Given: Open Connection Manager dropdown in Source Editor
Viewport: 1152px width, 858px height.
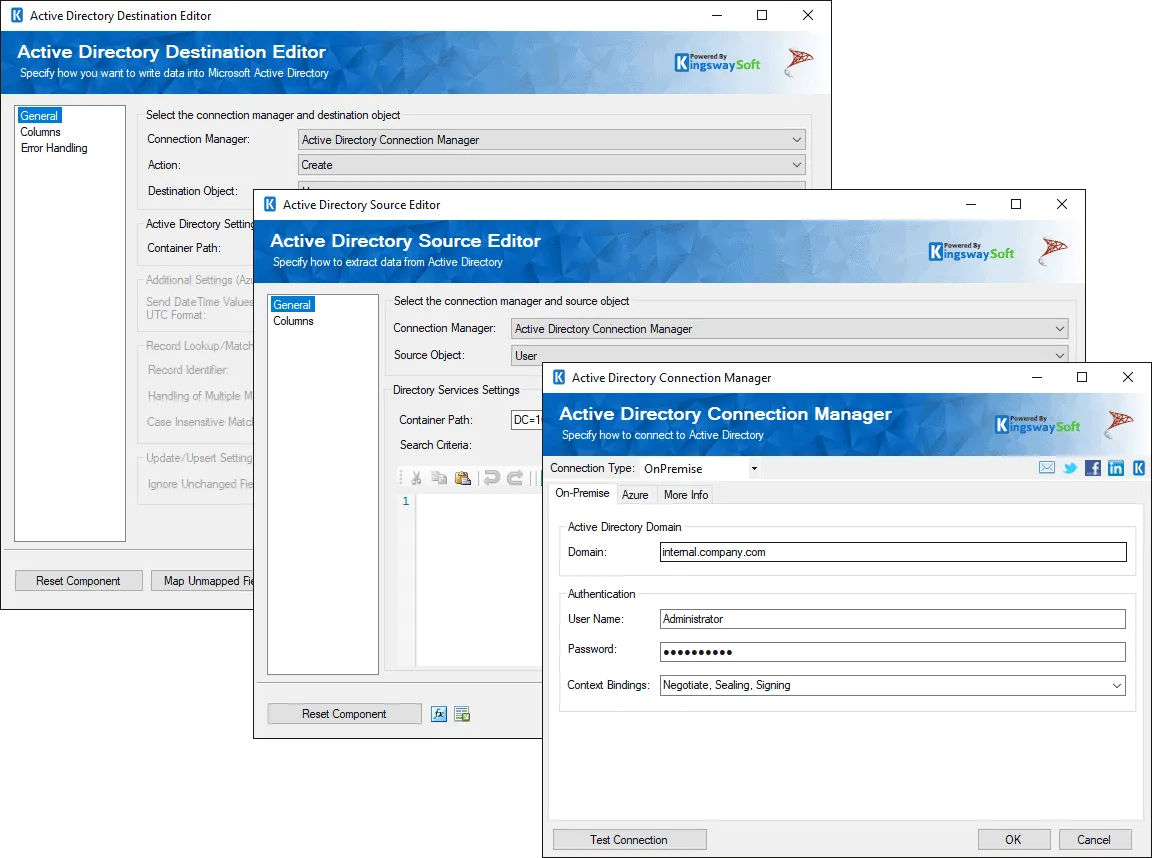Looking at the screenshot, I should pos(790,328).
